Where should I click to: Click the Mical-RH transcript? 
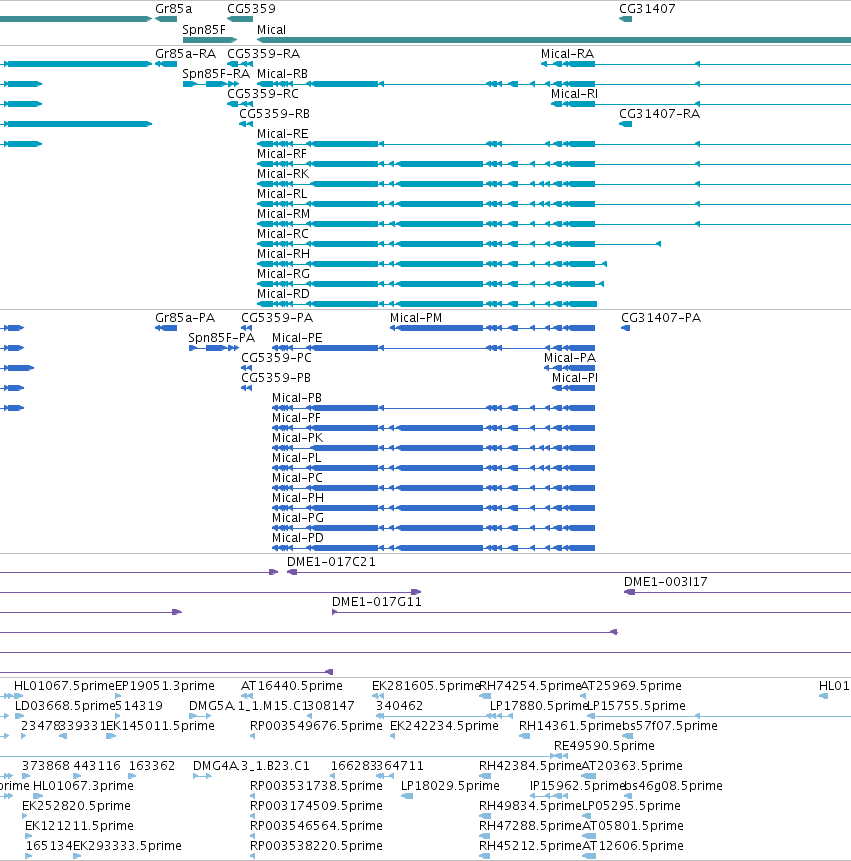tap(432, 264)
